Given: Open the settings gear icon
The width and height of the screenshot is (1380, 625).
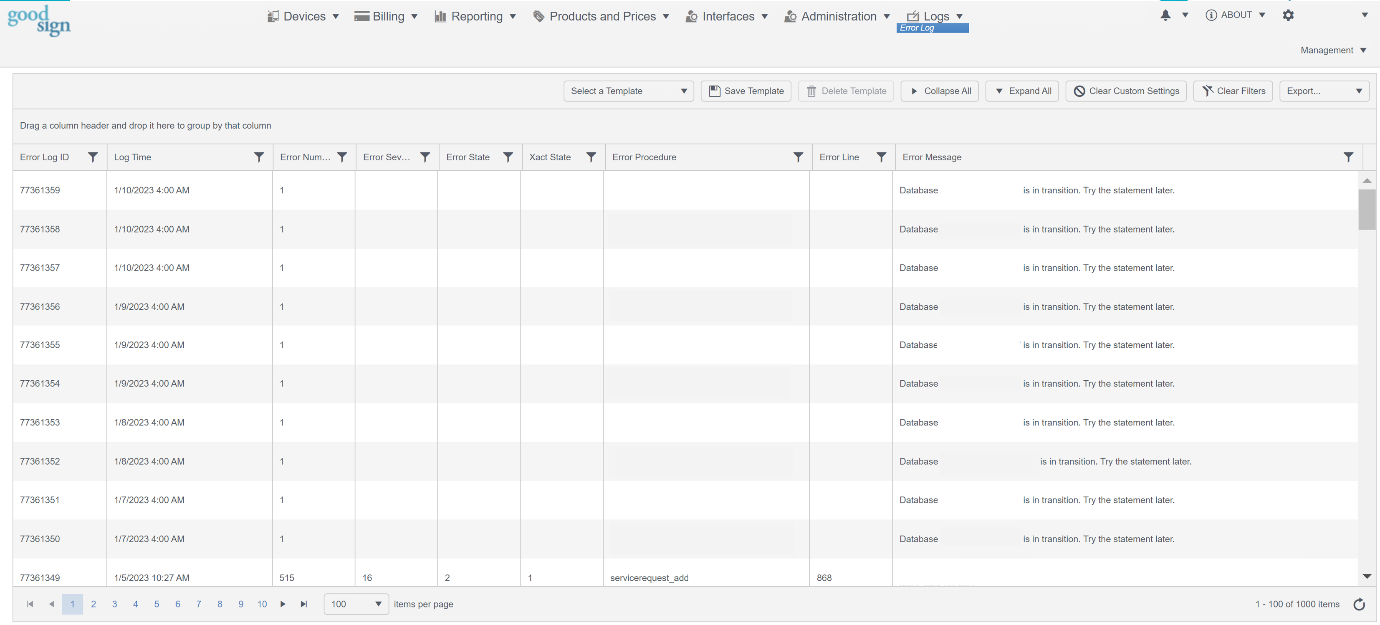Looking at the screenshot, I should pos(1288,15).
